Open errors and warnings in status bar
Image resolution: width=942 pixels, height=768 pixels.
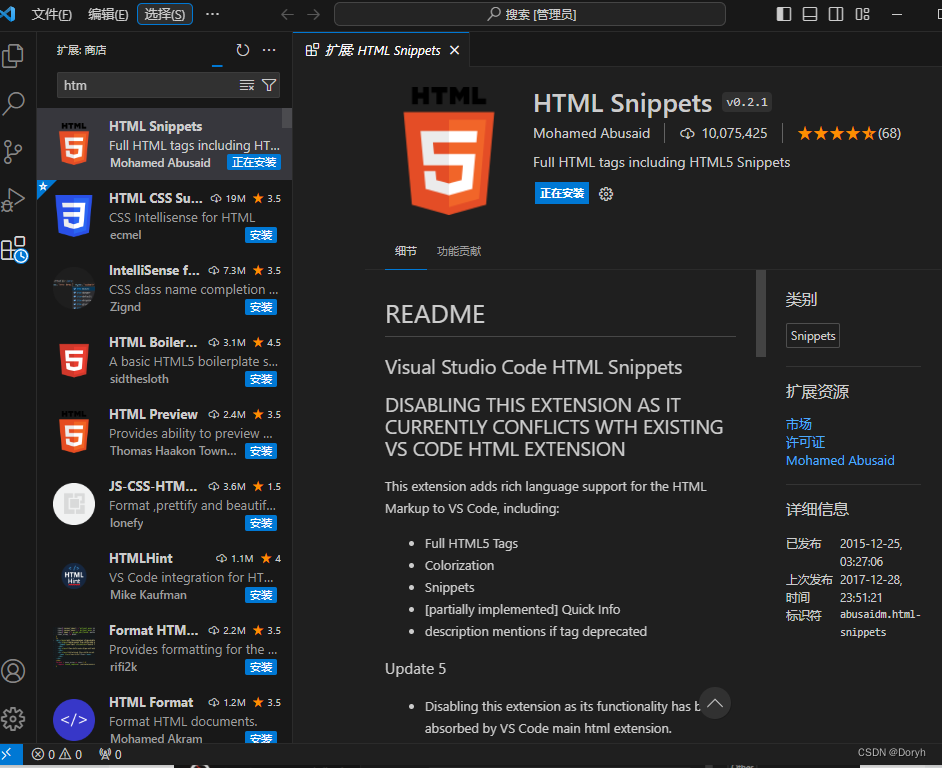(57, 754)
